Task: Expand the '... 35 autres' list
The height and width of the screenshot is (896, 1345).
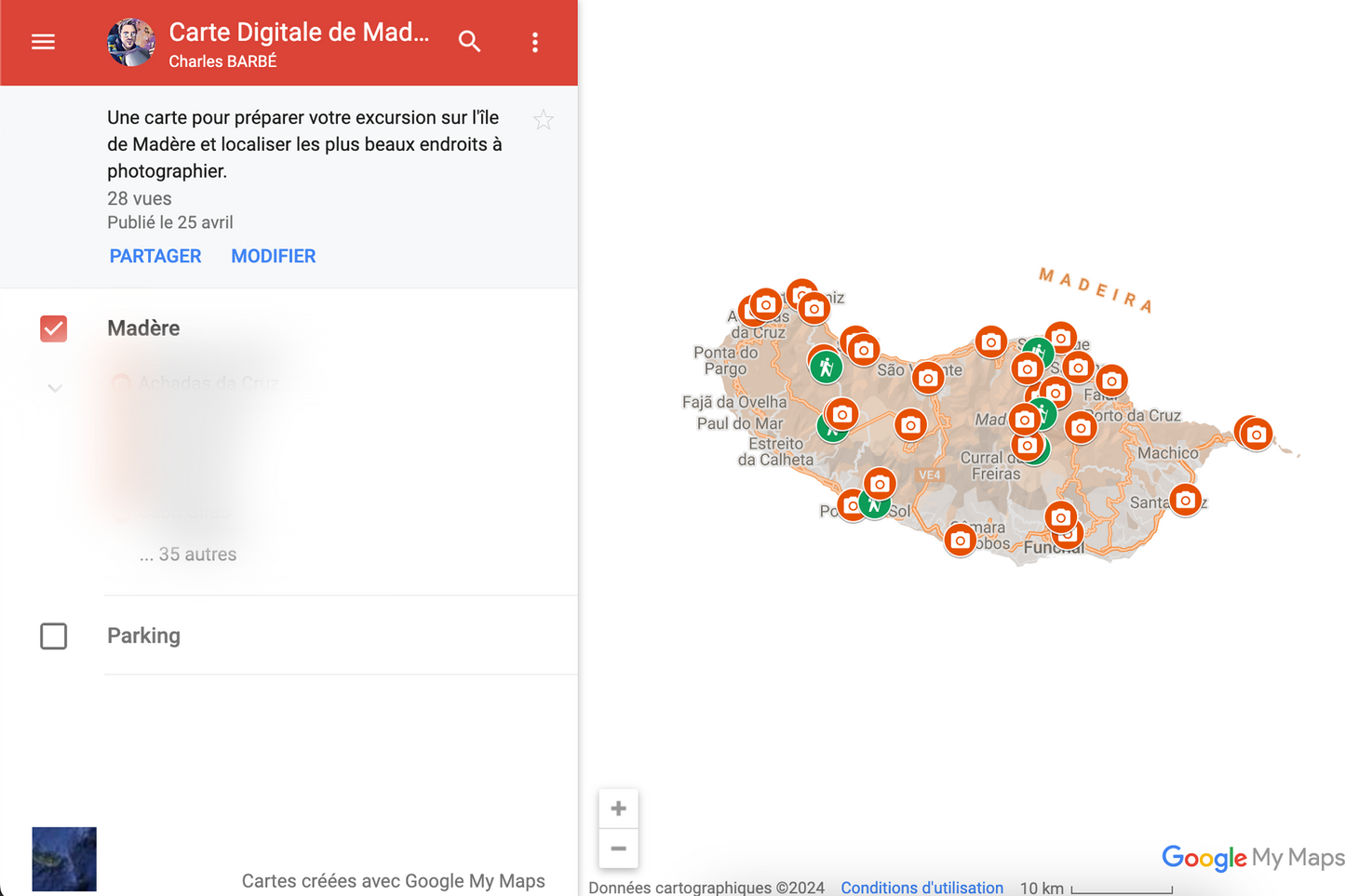Action: click(x=188, y=555)
